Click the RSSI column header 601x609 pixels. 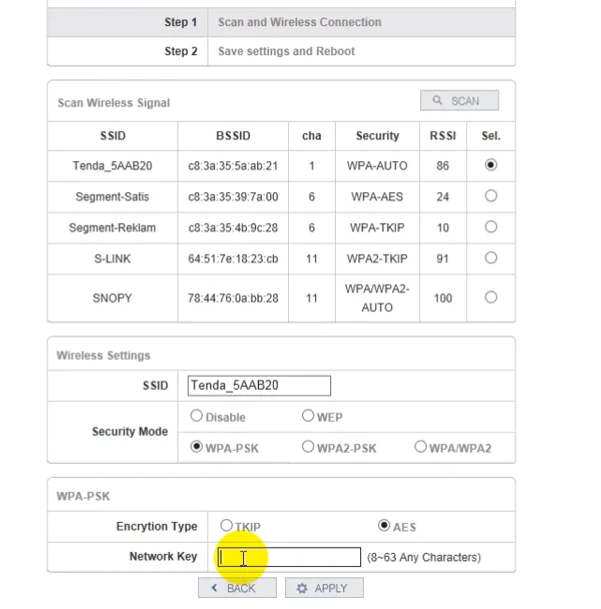pos(443,136)
